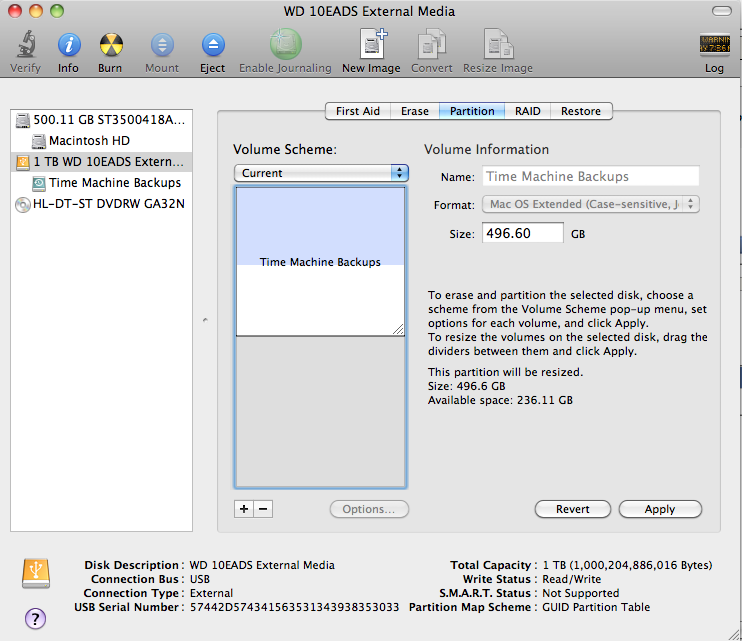Viewport: 742px width, 641px height.
Task: Click the toolbar toggle pill button
Action: coord(722,11)
